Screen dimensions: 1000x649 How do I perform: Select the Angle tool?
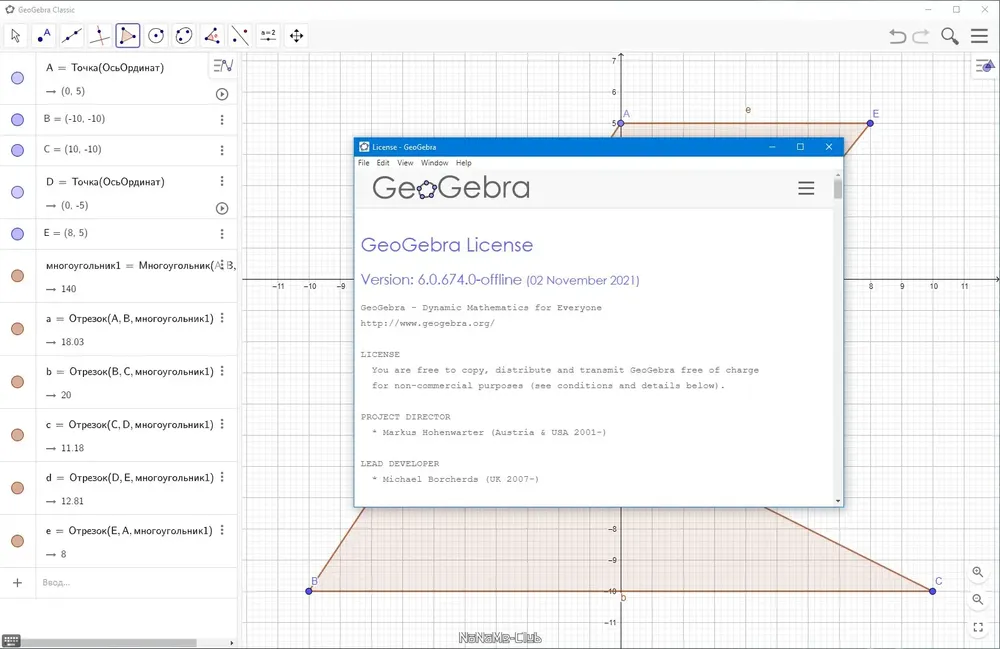click(x=212, y=36)
